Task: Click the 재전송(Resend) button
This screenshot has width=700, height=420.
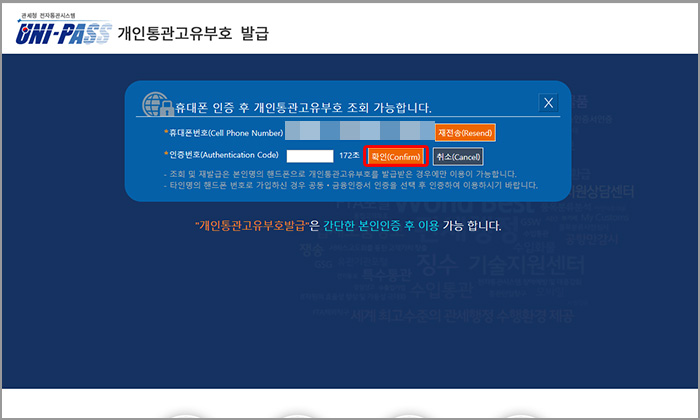Action: click(x=465, y=133)
